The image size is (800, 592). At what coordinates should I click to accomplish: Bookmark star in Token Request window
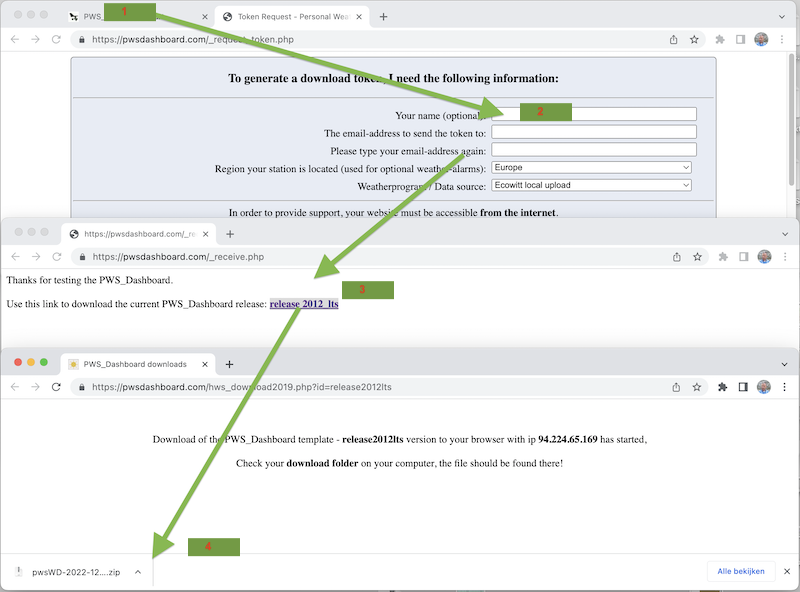point(694,39)
